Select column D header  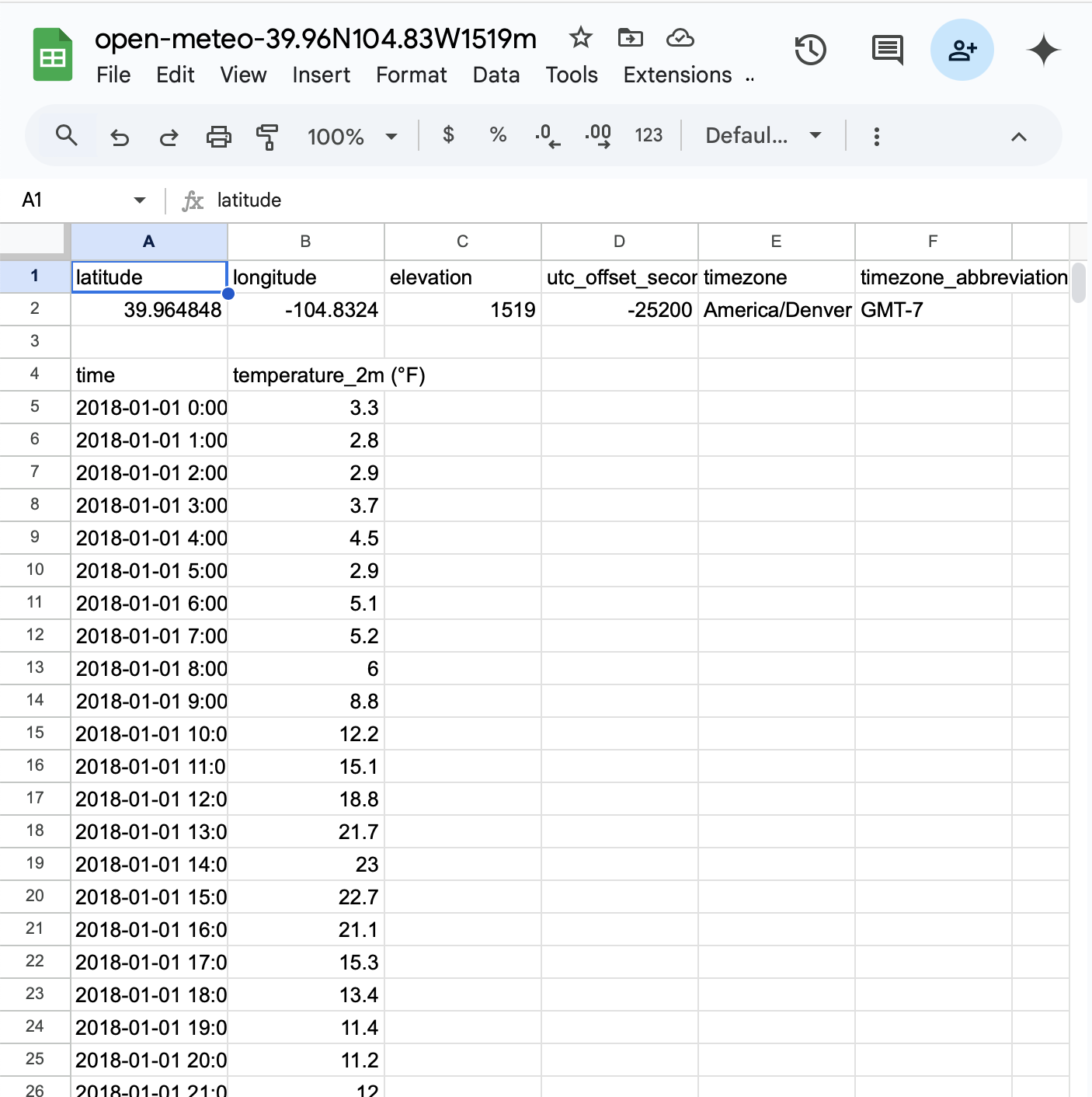click(x=620, y=242)
